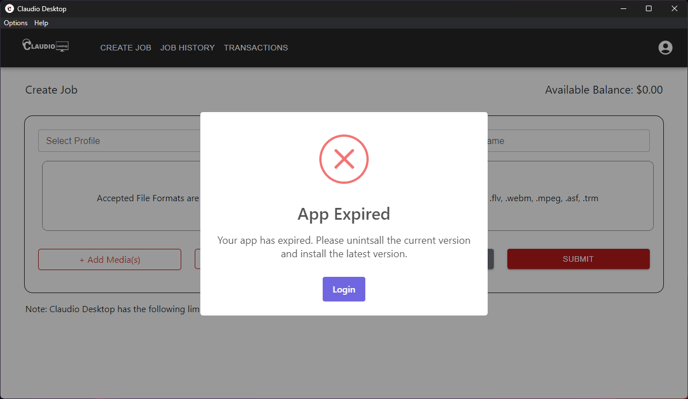Image resolution: width=688 pixels, height=399 pixels.
Task: Switch to the TRANSACTIONS tab
Action: pyautogui.click(x=256, y=47)
